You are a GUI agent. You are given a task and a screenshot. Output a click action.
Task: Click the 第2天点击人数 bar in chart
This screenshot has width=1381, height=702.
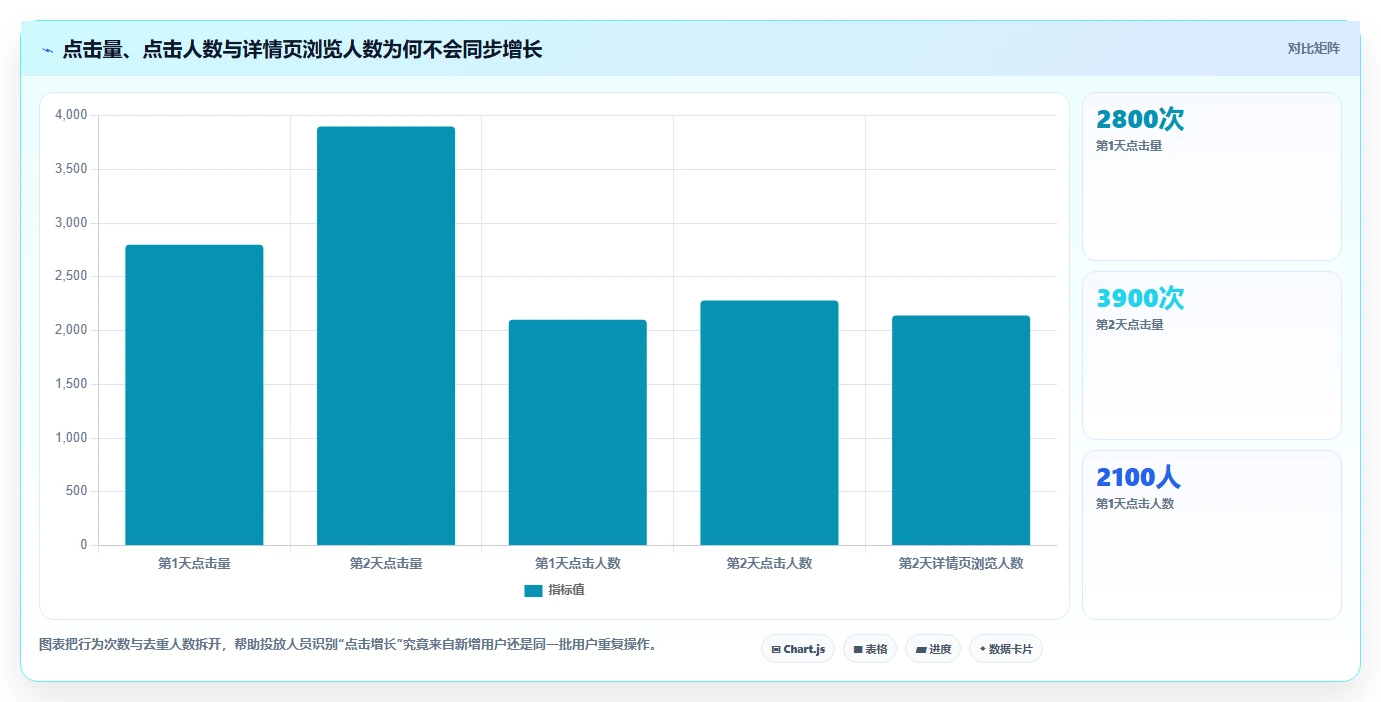pyautogui.click(x=769, y=423)
